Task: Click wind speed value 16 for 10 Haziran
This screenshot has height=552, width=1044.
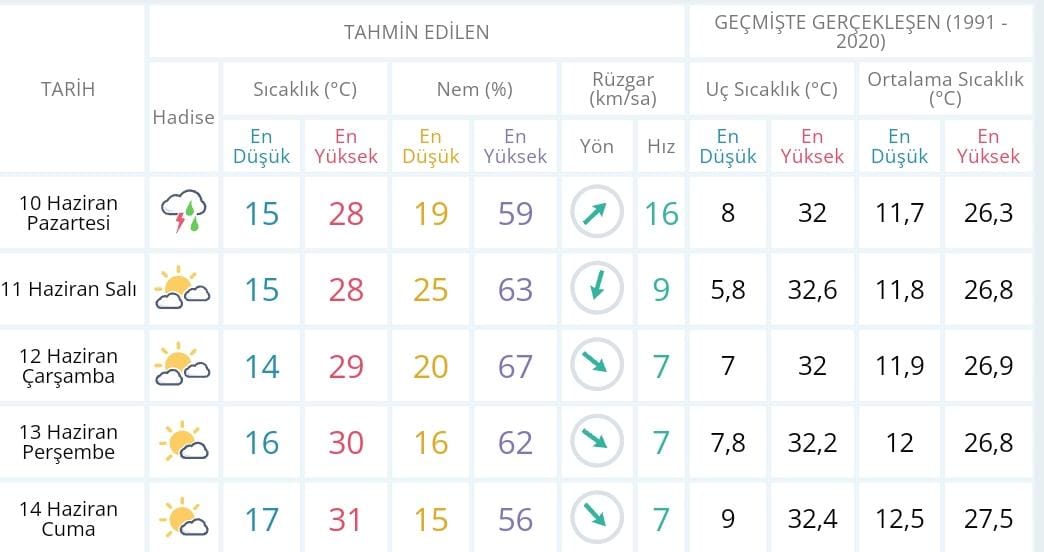Action: (661, 214)
